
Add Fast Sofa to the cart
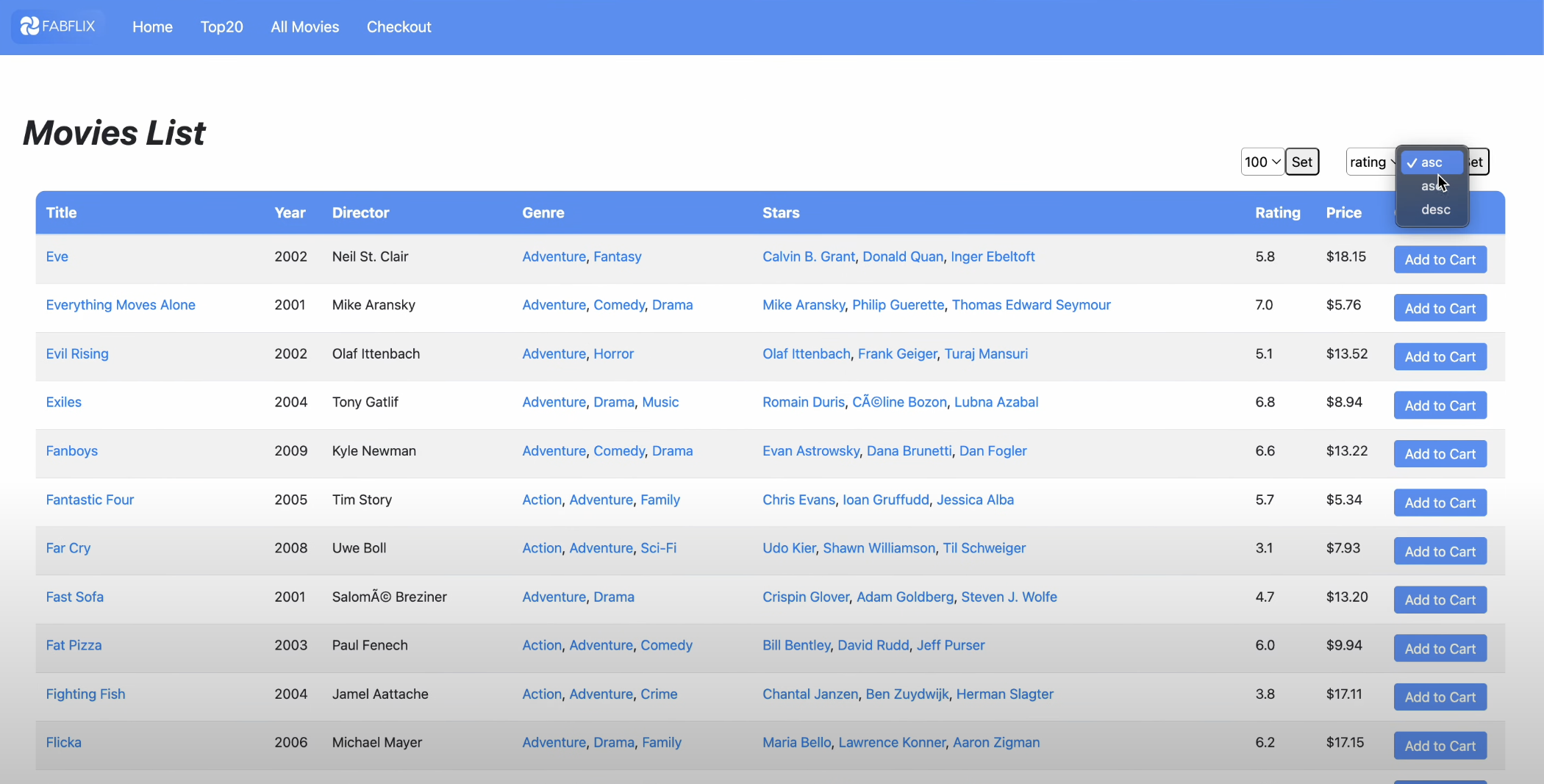tap(1440, 600)
